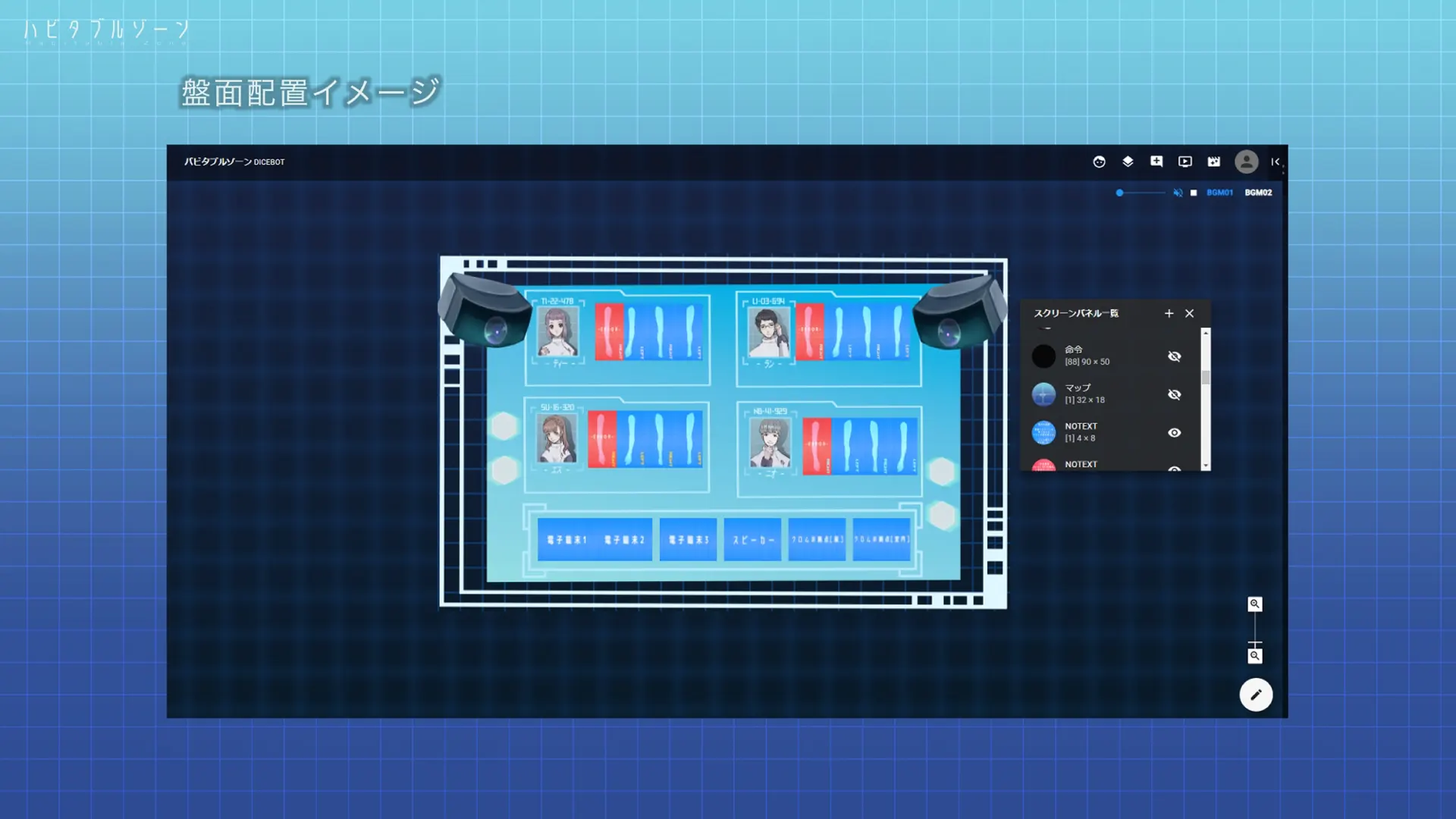Hide the NOTEXT 4 × 8 panel

1174,433
